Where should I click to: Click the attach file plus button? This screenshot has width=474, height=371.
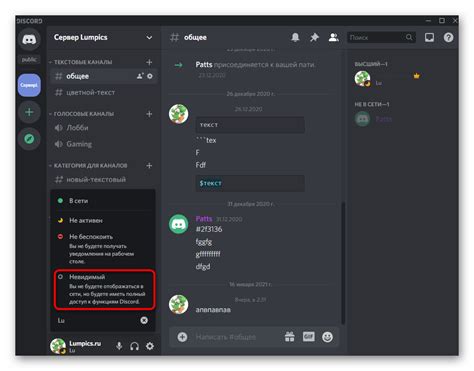(182, 337)
